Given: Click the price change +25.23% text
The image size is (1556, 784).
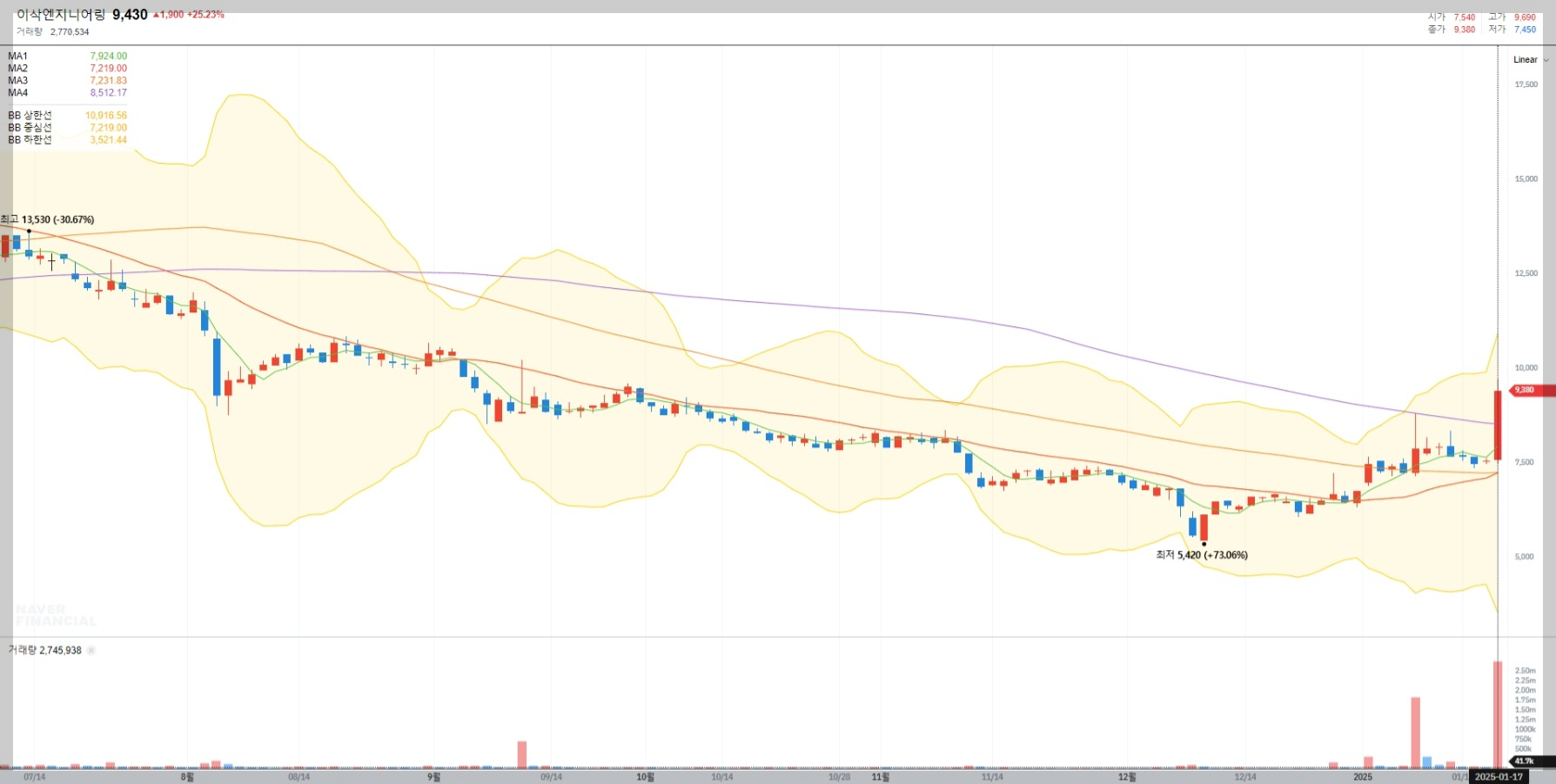Looking at the screenshot, I should pos(205,15).
